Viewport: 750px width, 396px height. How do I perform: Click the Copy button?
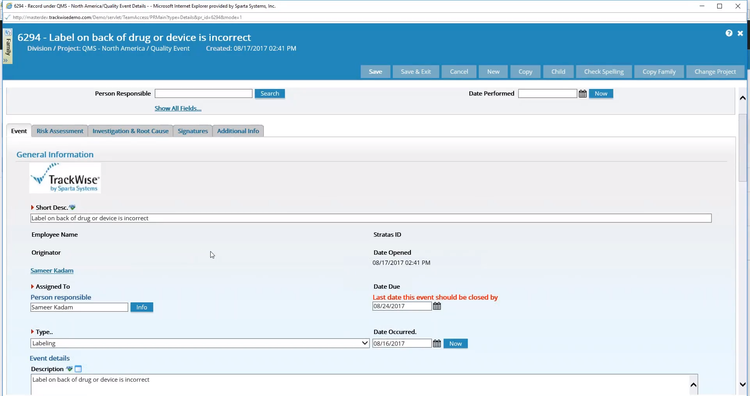pyautogui.click(x=525, y=72)
